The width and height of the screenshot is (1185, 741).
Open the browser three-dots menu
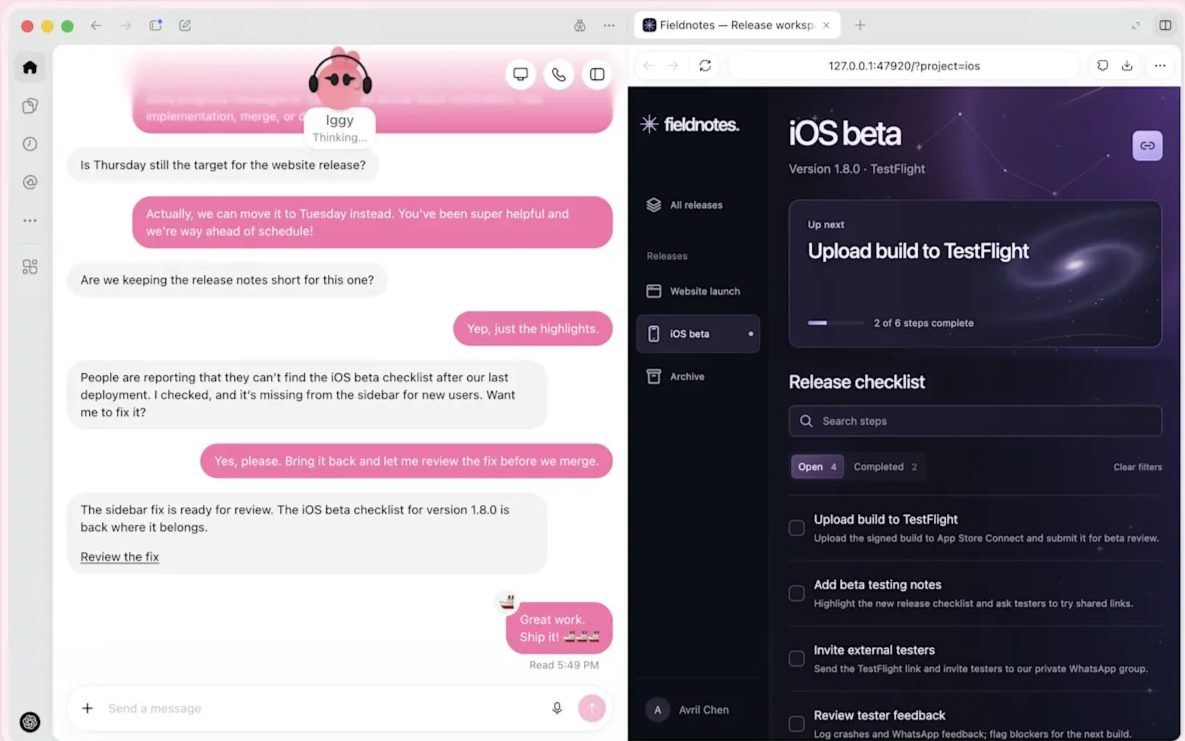point(1160,66)
